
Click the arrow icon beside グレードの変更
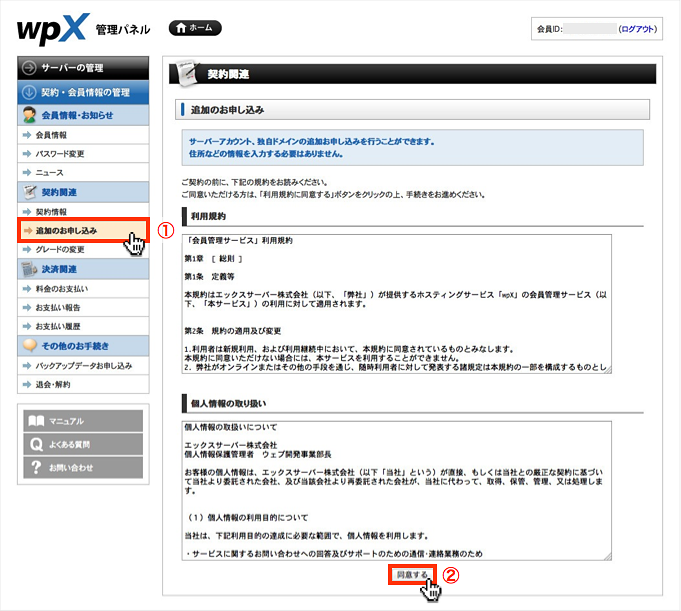(x=27, y=250)
